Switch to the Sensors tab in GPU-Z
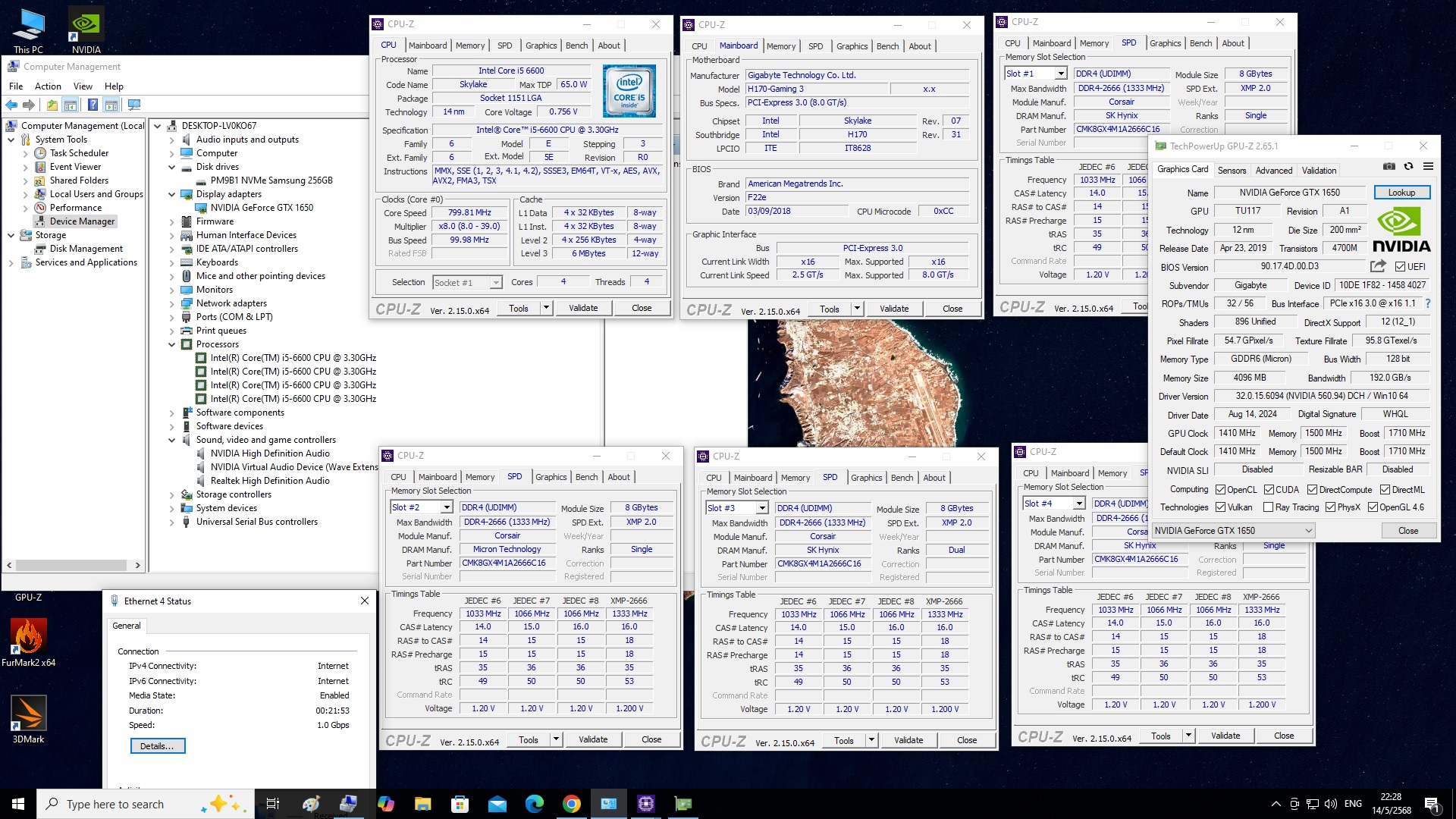This screenshot has height=819, width=1456. point(1232,171)
